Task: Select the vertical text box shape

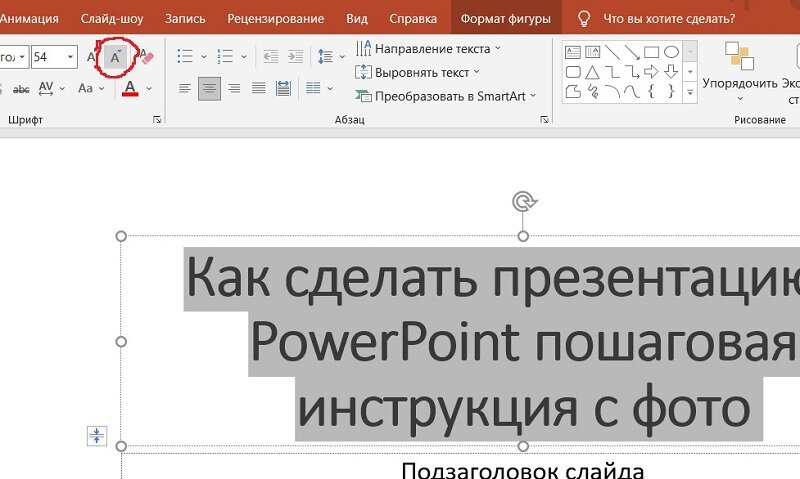Action: click(592, 52)
